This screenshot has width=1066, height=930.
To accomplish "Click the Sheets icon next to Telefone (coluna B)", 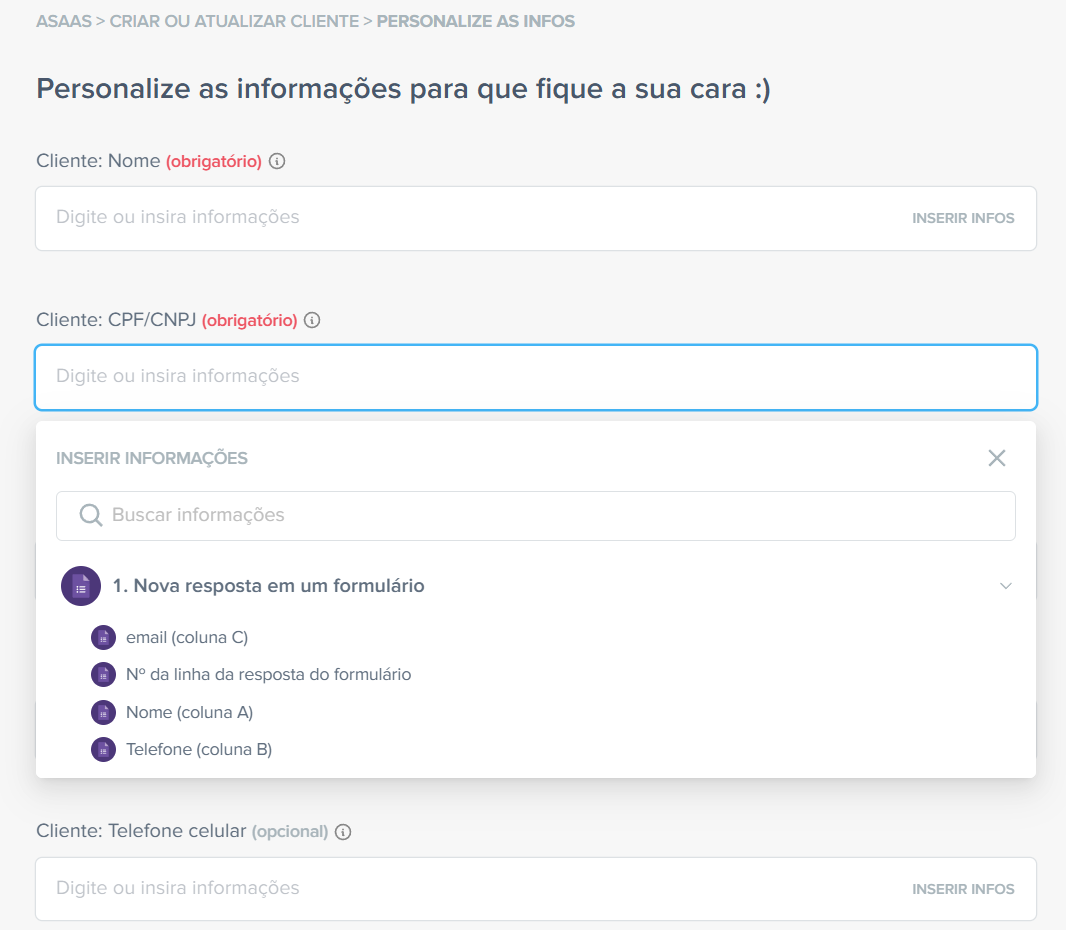I will [x=103, y=749].
